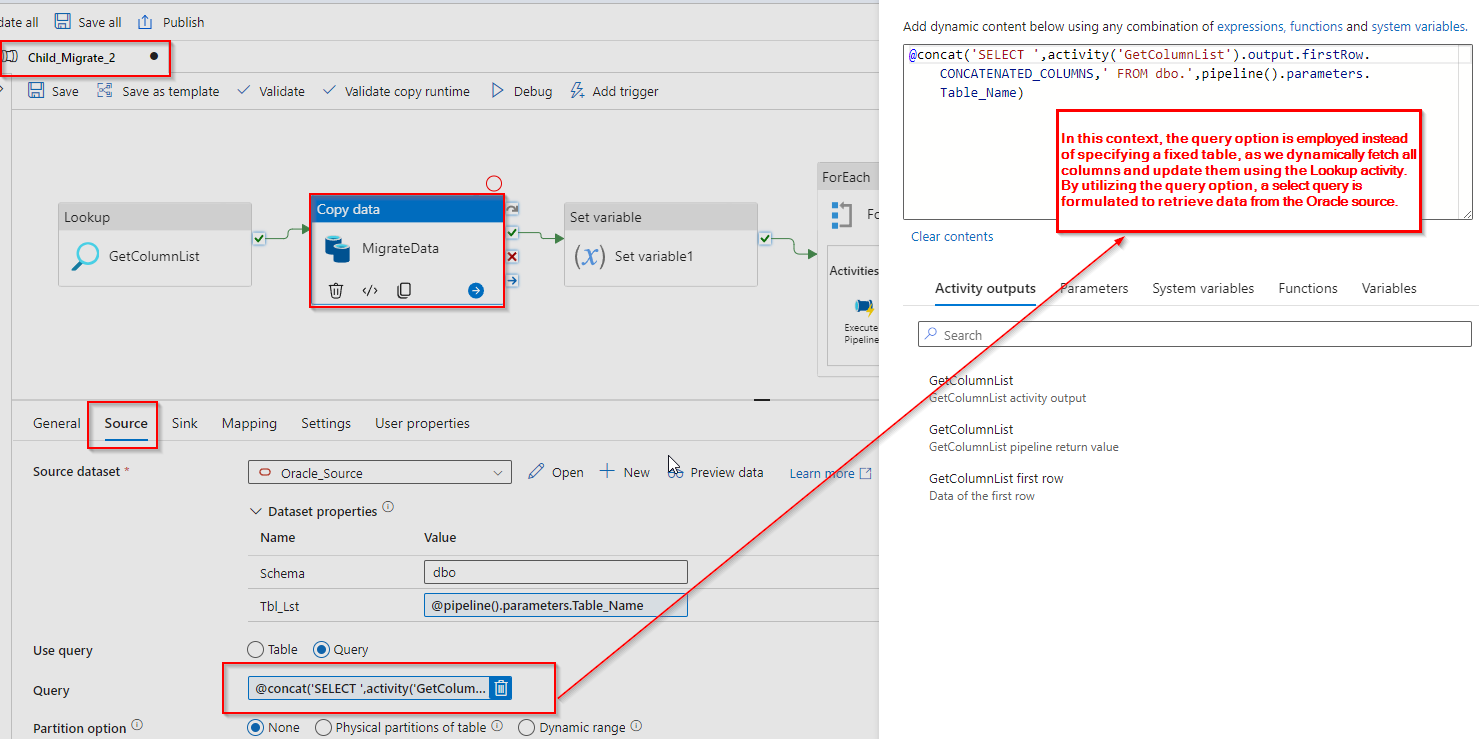Image resolution: width=1479 pixels, height=739 pixels.
Task: Click the Execute Pipeline icon inside ForEach
Action: [864, 307]
